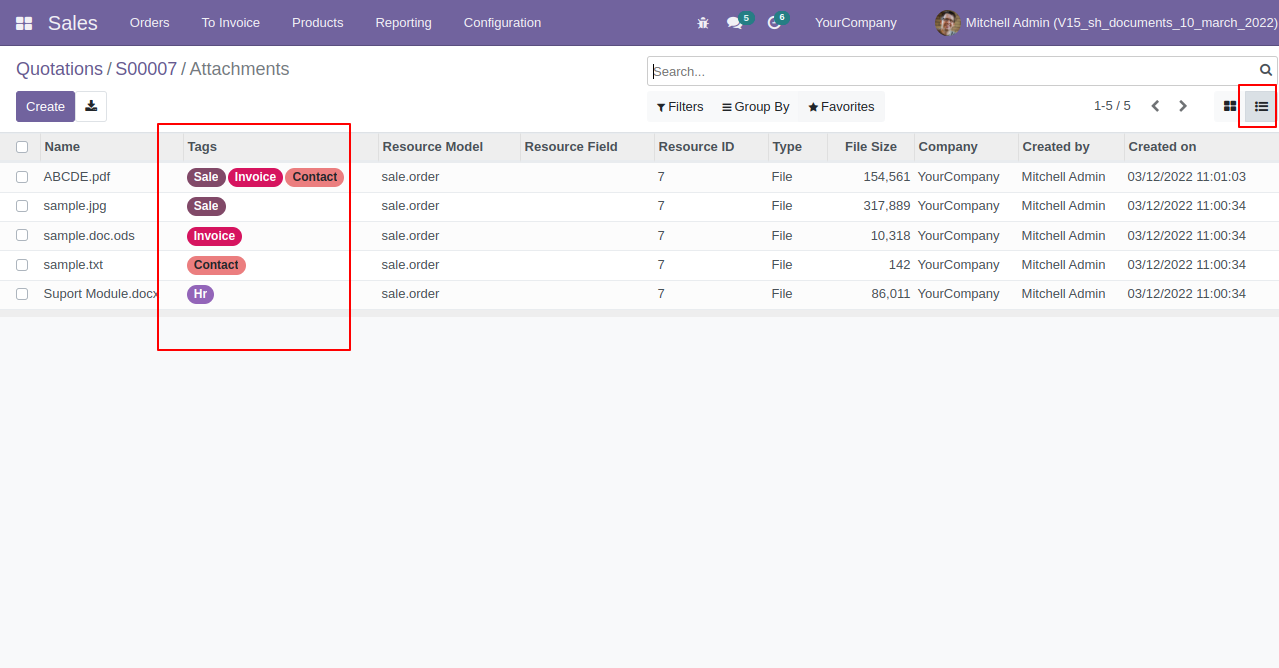Open Suport Module.docx attachment record

click(101, 294)
